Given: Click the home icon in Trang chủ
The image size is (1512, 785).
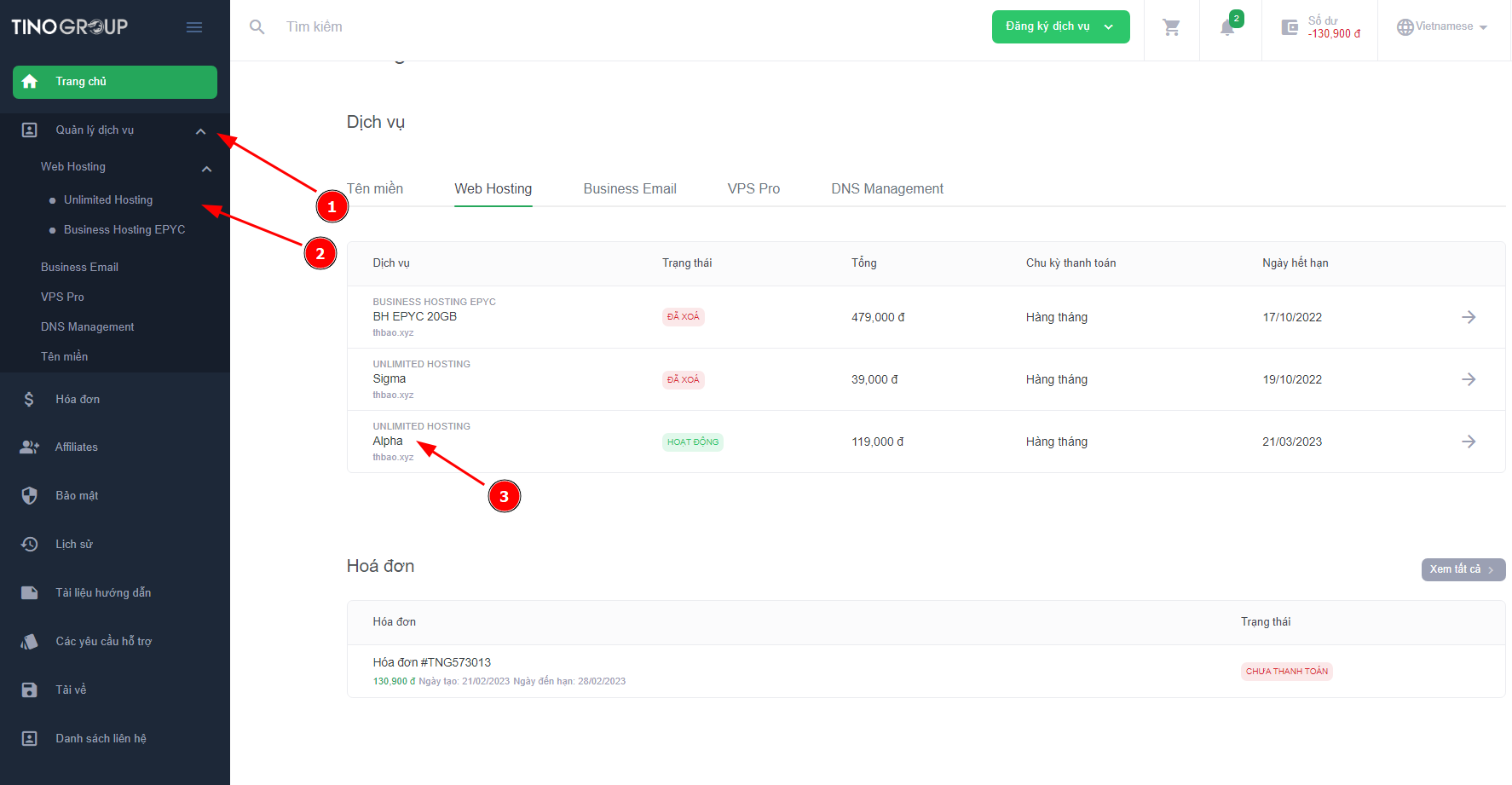Looking at the screenshot, I should pos(30,82).
